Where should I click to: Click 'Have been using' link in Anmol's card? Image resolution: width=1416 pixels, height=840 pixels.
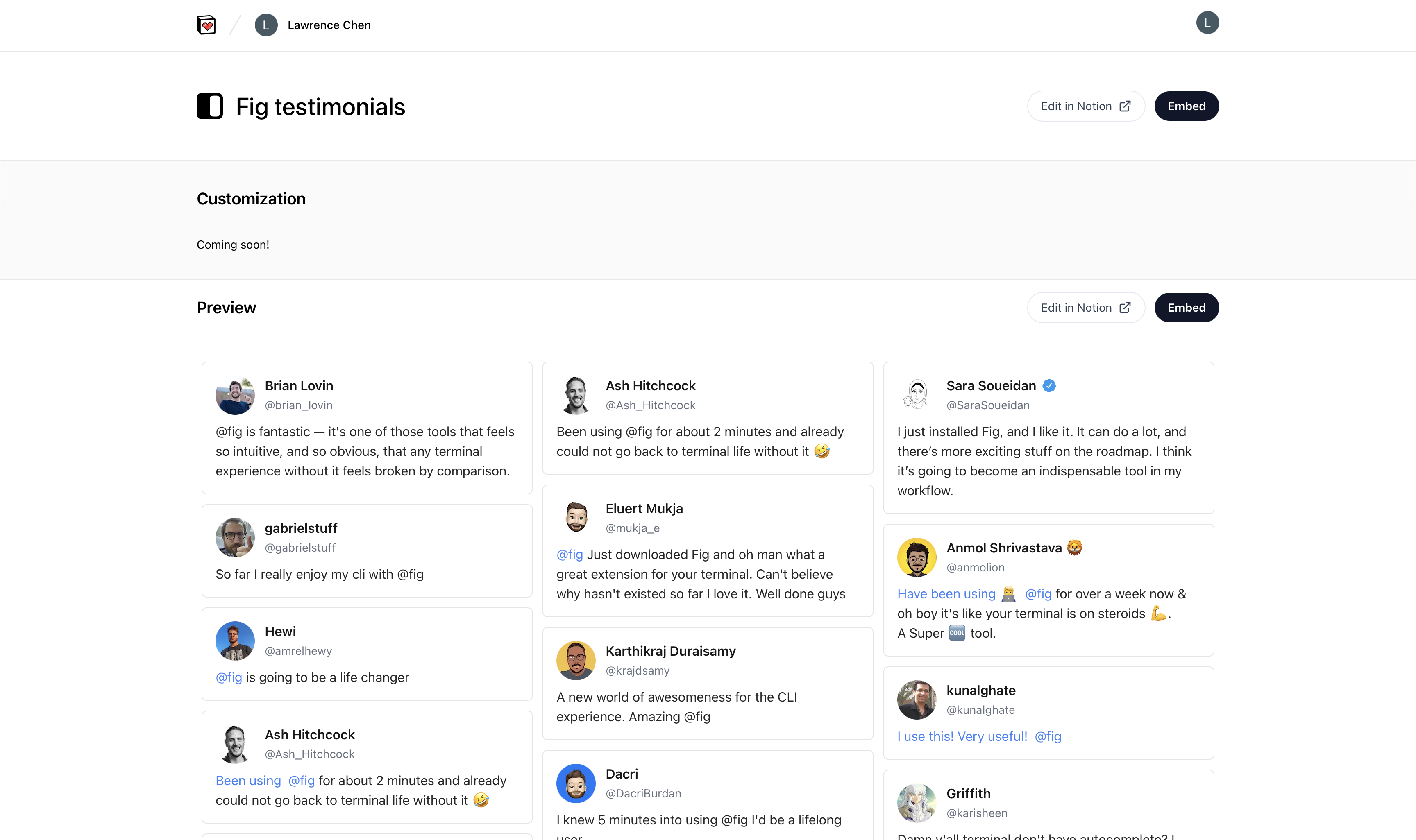tap(946, 594)
